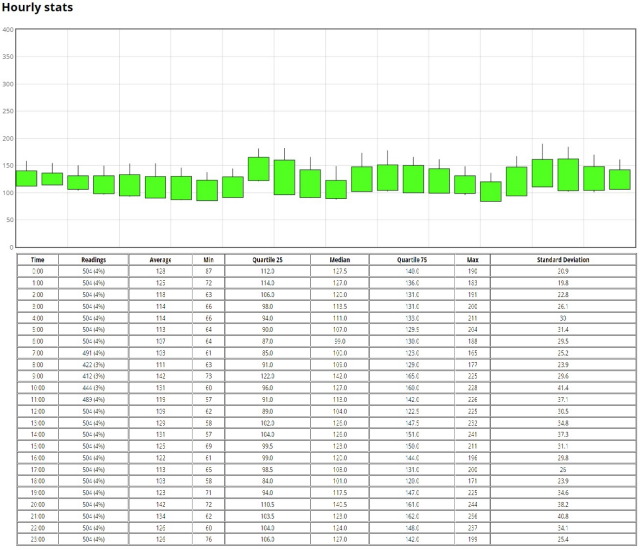Select the 16:00 time cell

pos(38,458)
